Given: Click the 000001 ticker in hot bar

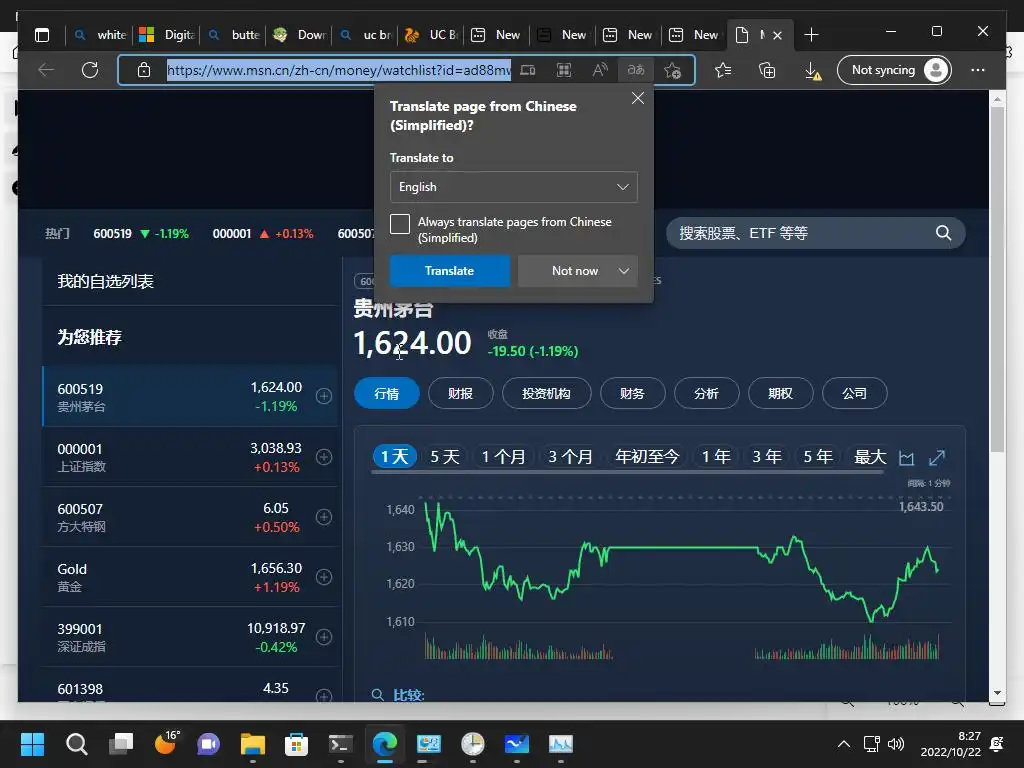Looking at the screenshot, I should click(x=232, y=233).
